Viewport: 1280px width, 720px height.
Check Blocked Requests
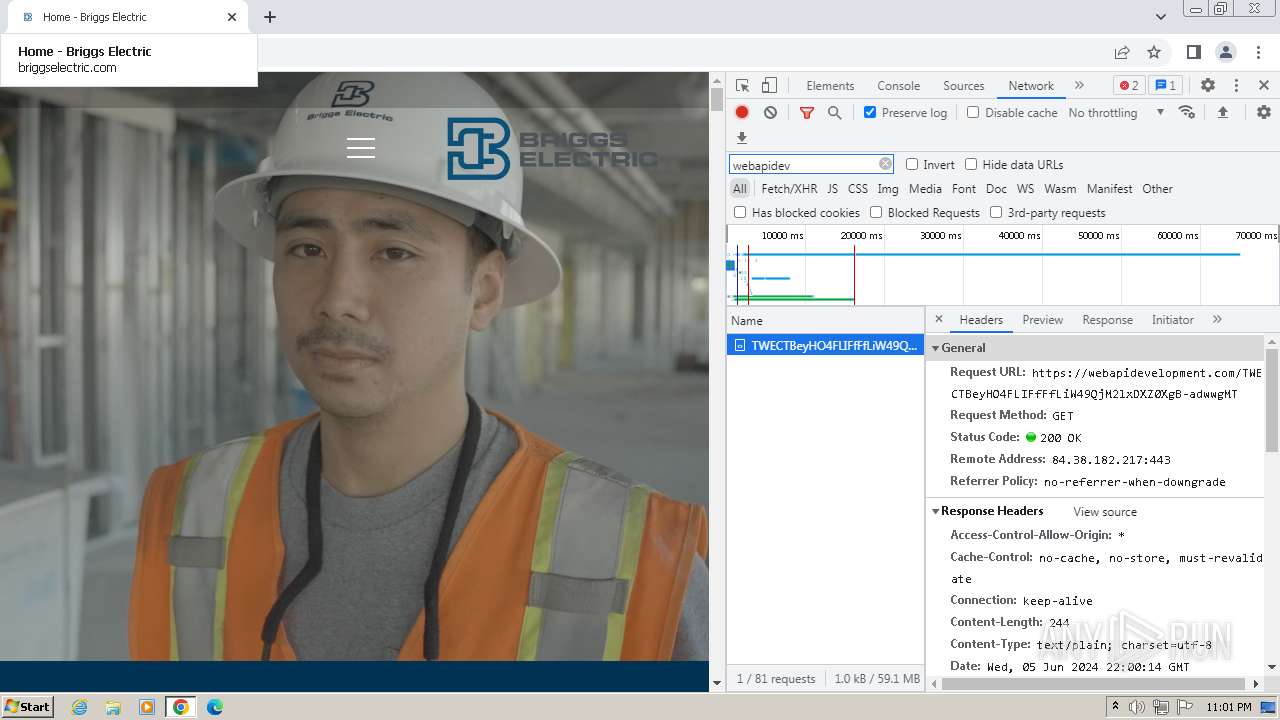tap(876, 212)
